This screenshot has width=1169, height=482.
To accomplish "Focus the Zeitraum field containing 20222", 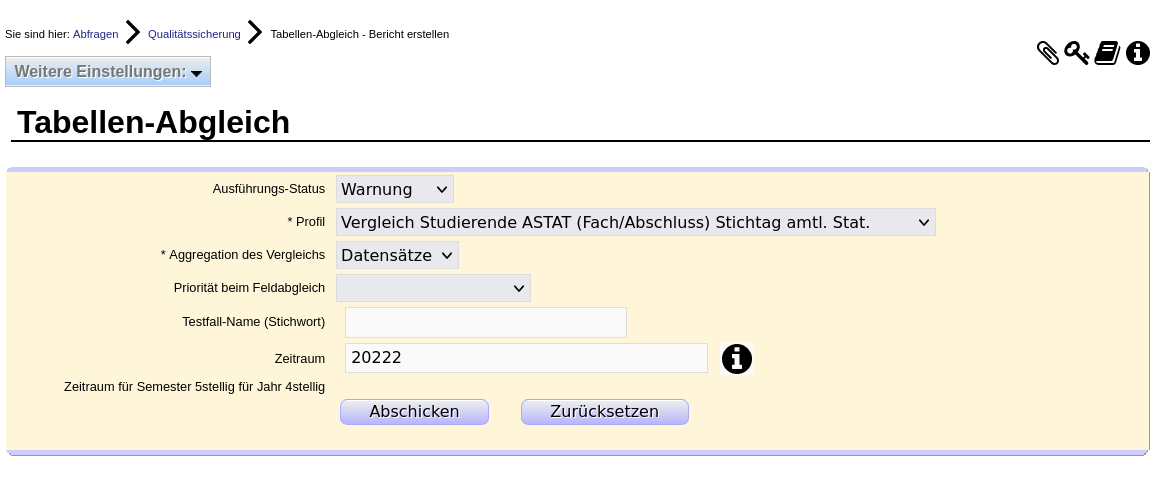I will pyautogui.click(x=526, y=358).
